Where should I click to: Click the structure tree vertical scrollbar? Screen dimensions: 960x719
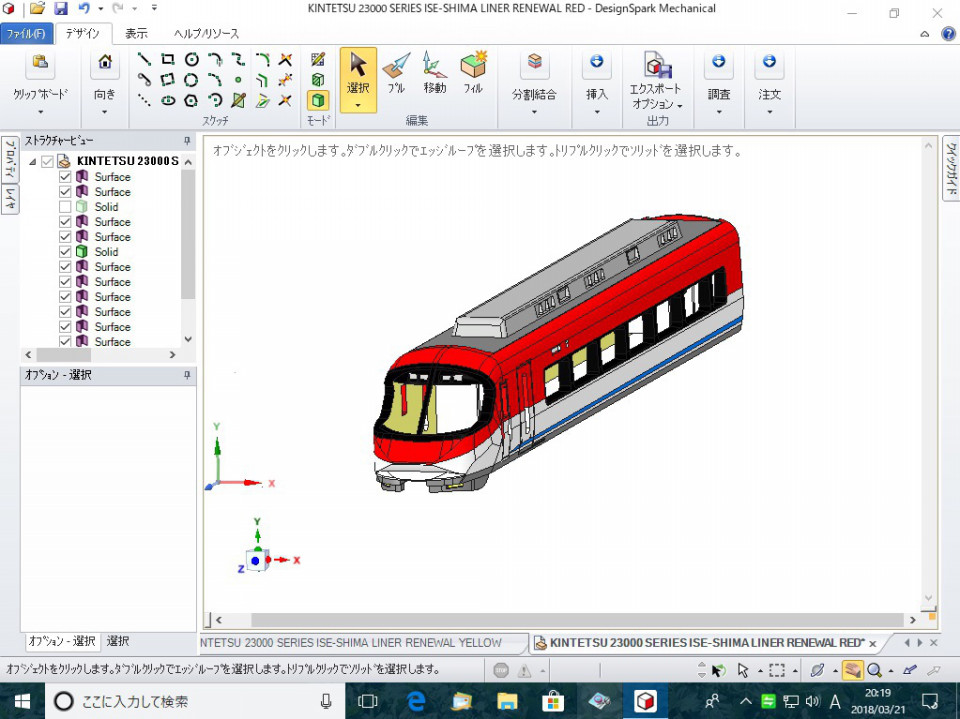(188, 235)
